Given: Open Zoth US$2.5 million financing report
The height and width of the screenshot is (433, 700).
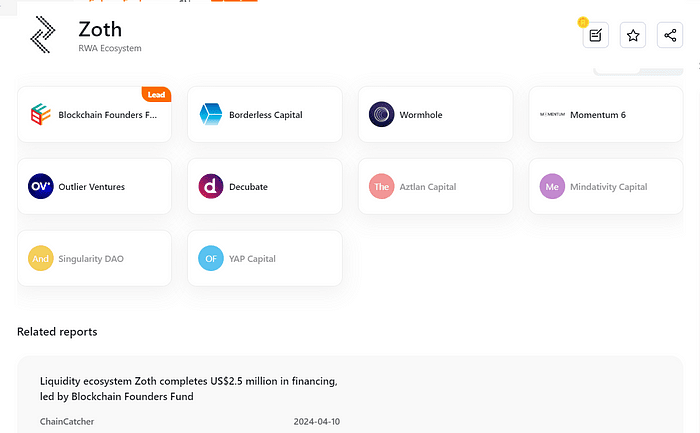Looking at the screenshot, I should tap(188, 388).
